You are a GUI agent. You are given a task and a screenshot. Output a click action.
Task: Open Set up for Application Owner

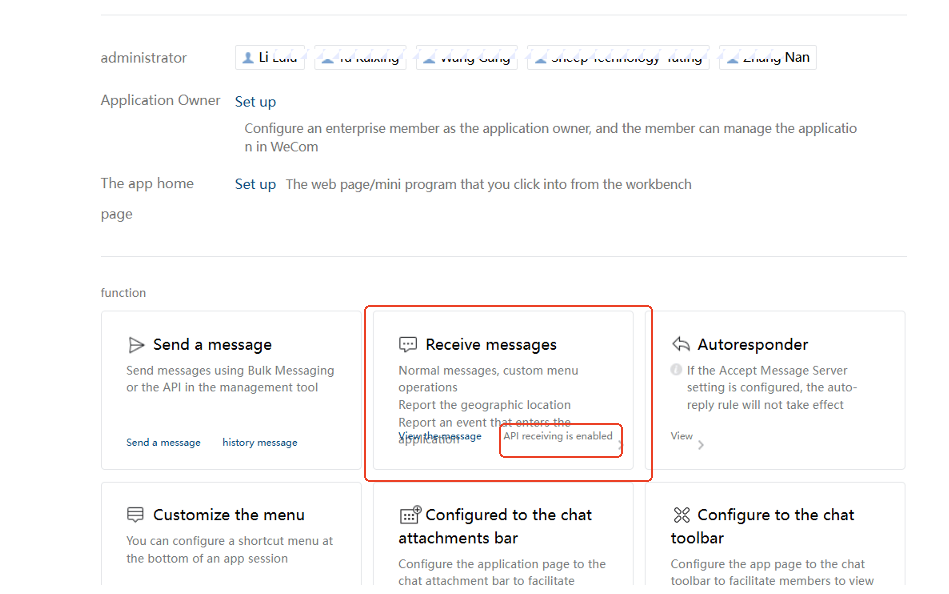(255, 102)
